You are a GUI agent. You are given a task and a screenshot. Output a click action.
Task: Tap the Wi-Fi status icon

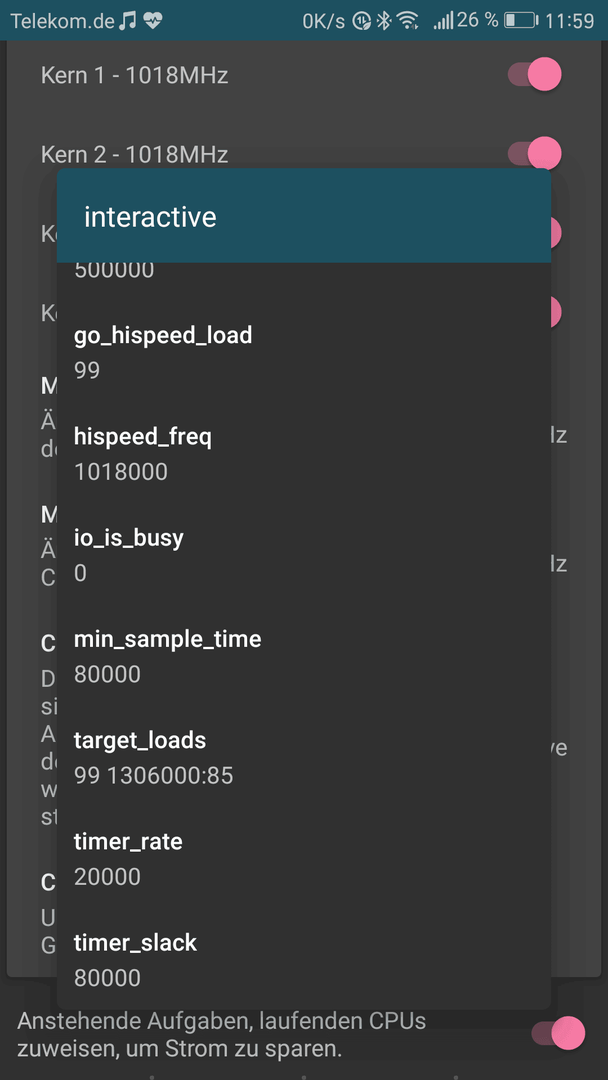point(408,21)
